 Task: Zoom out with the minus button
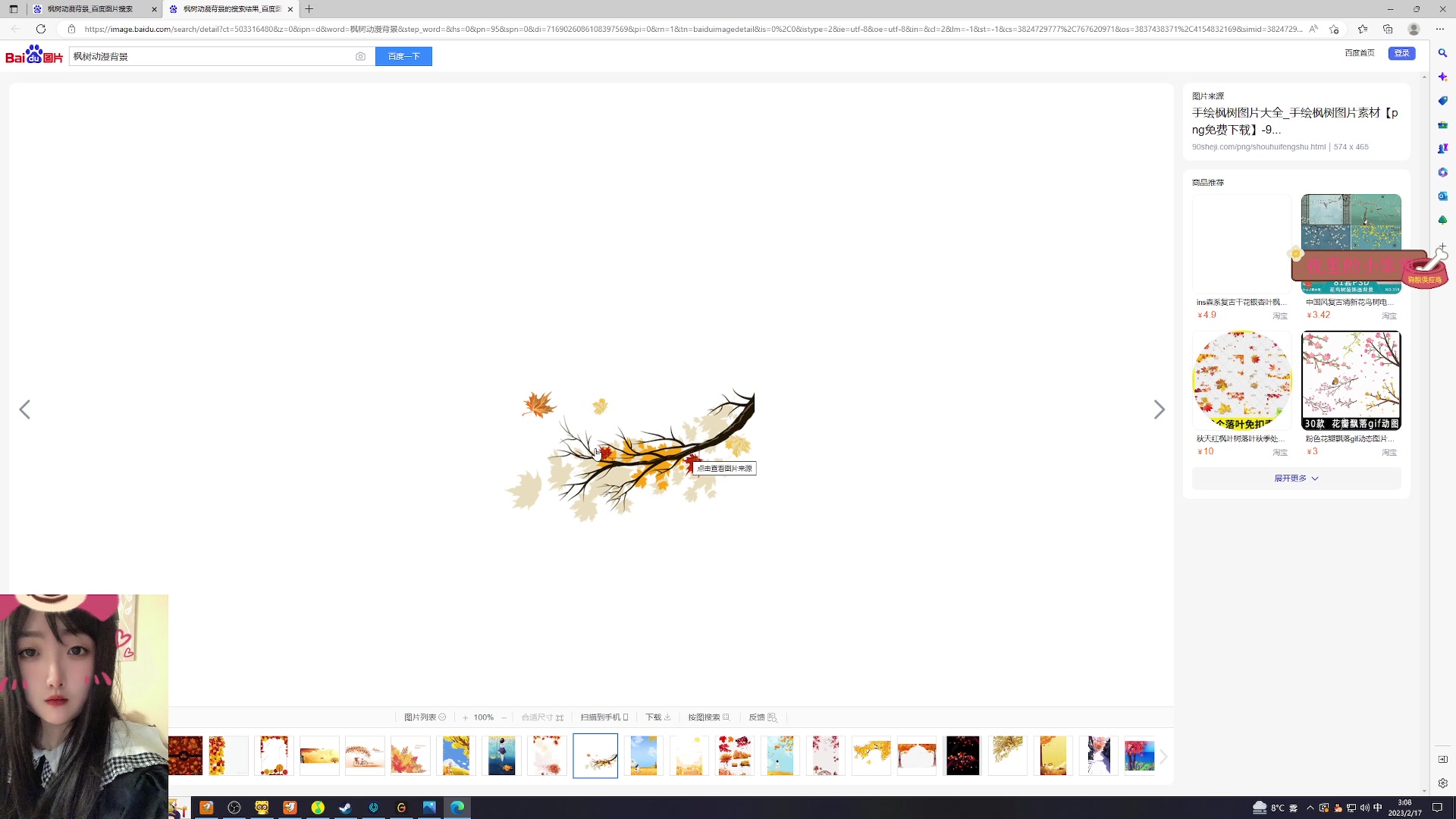[x=504, y=717]
